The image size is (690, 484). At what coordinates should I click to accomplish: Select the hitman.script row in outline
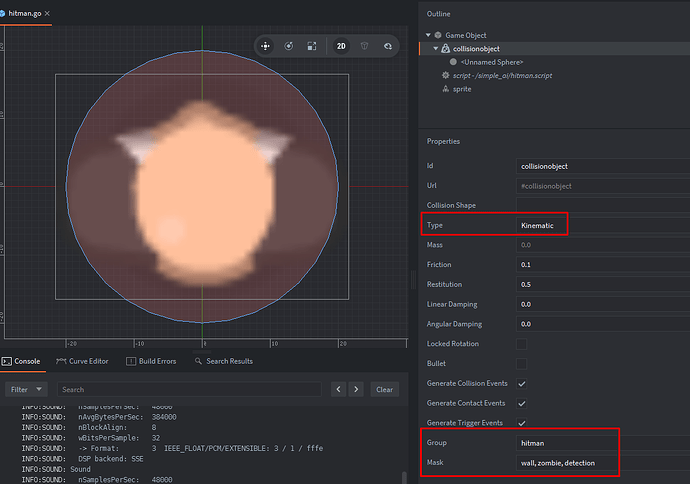(502, 76)
